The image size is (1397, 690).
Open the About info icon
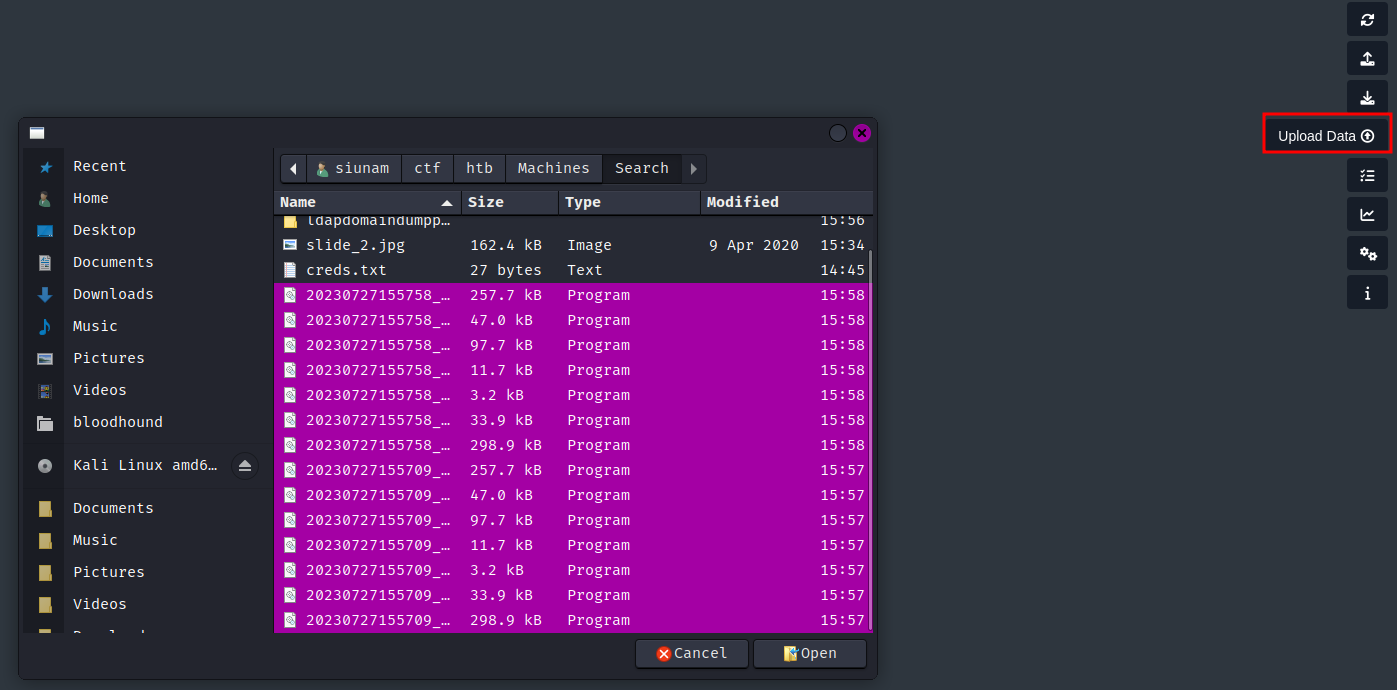(x=1367, y=292)
